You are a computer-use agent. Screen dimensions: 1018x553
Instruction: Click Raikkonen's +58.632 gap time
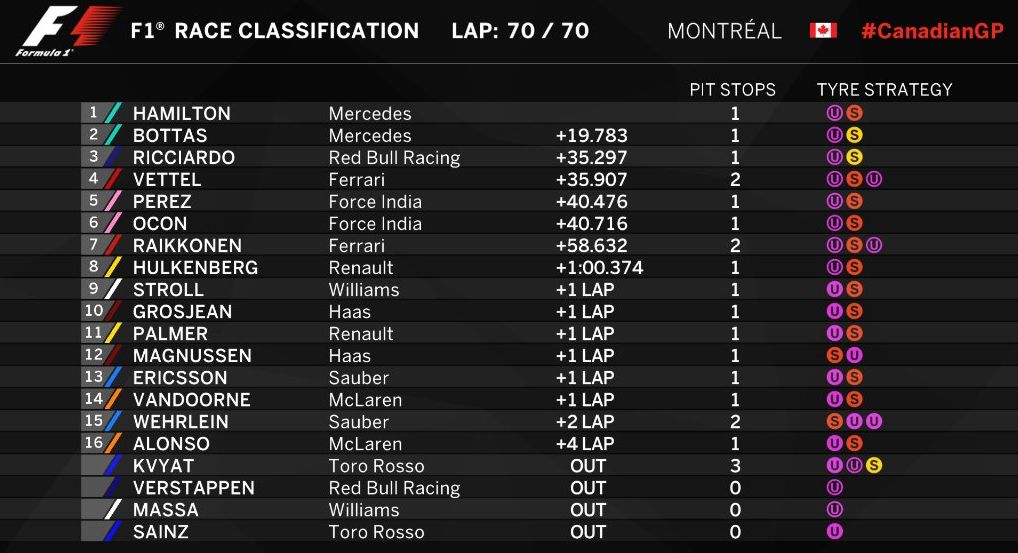(x=591, y=245)
